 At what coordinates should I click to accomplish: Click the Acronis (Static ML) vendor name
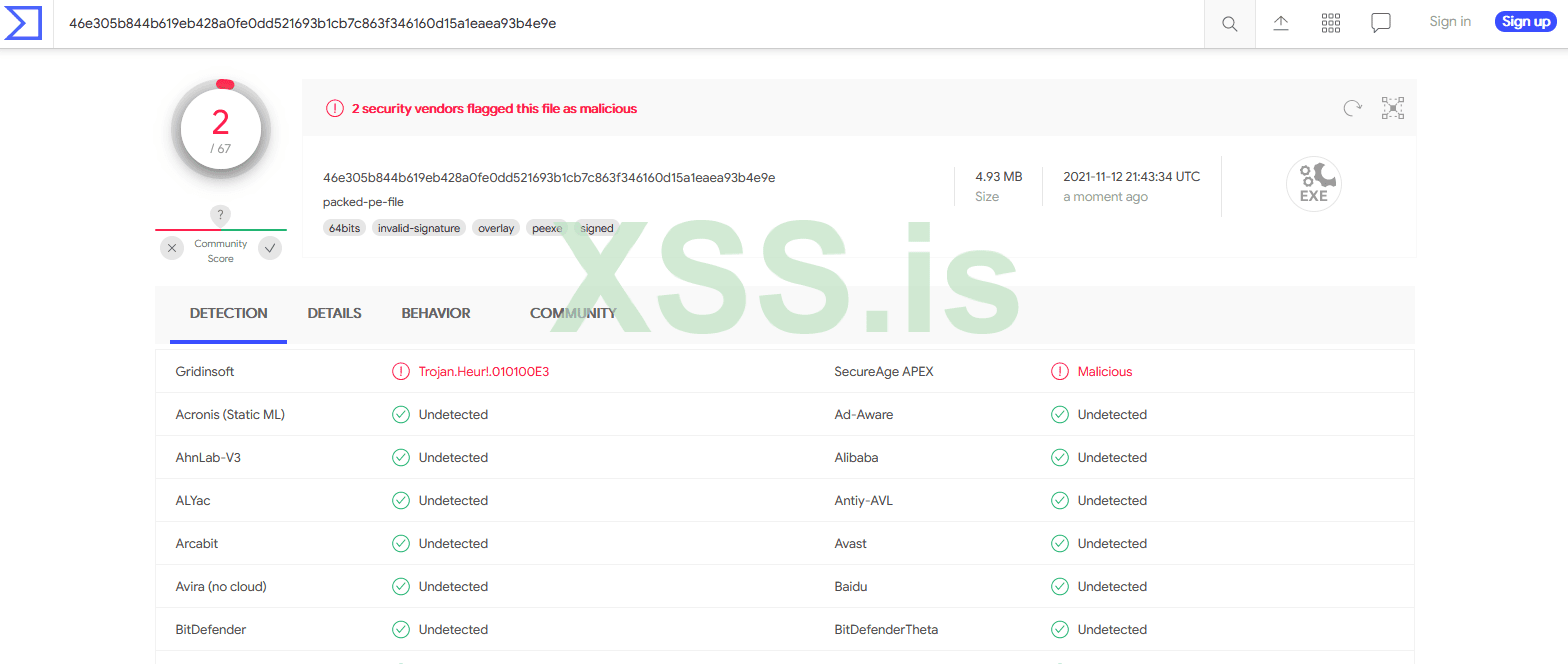pyautogui.click(x=230, y=414)
